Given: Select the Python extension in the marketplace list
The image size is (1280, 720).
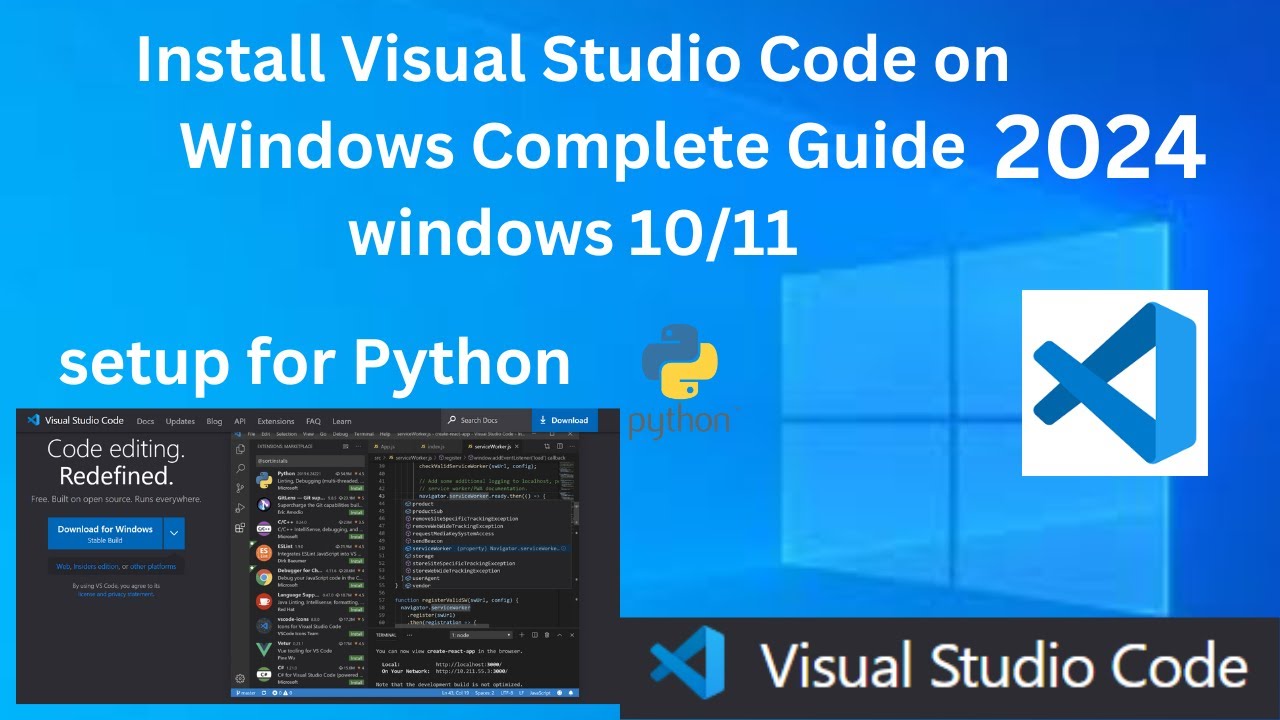Looking at the screenshot, I should tap(309, 480).
